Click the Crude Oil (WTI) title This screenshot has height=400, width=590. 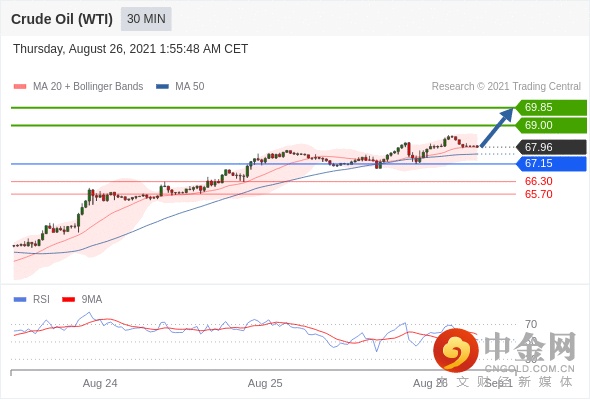click(62, 19)
